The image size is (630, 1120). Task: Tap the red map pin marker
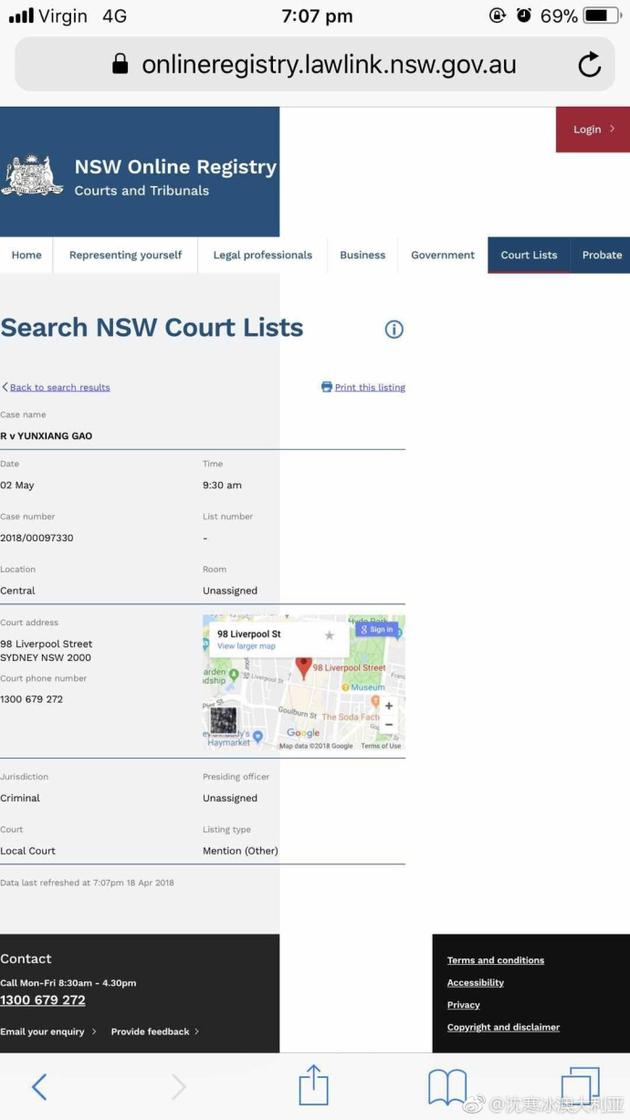click(304, 668)
